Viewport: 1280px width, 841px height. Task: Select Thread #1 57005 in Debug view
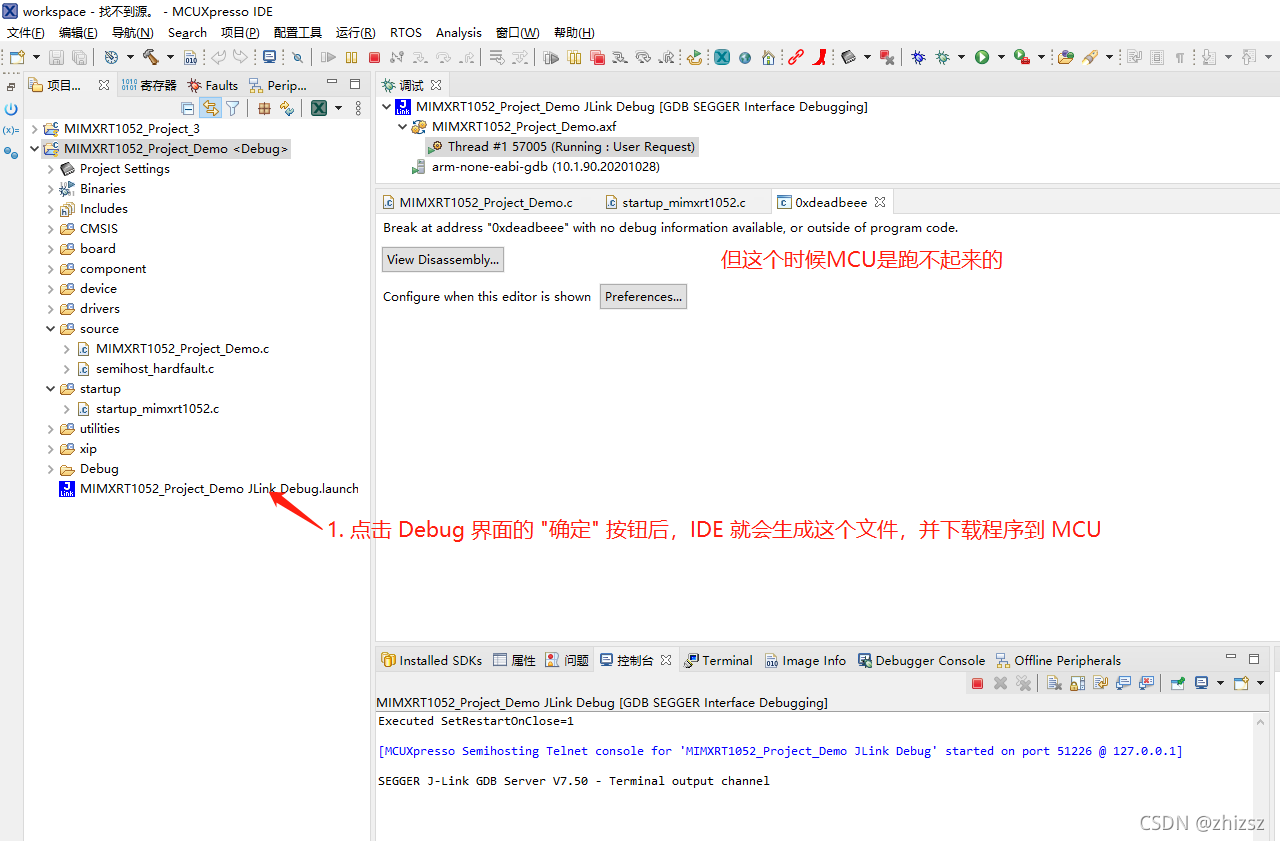pos(562,147)
